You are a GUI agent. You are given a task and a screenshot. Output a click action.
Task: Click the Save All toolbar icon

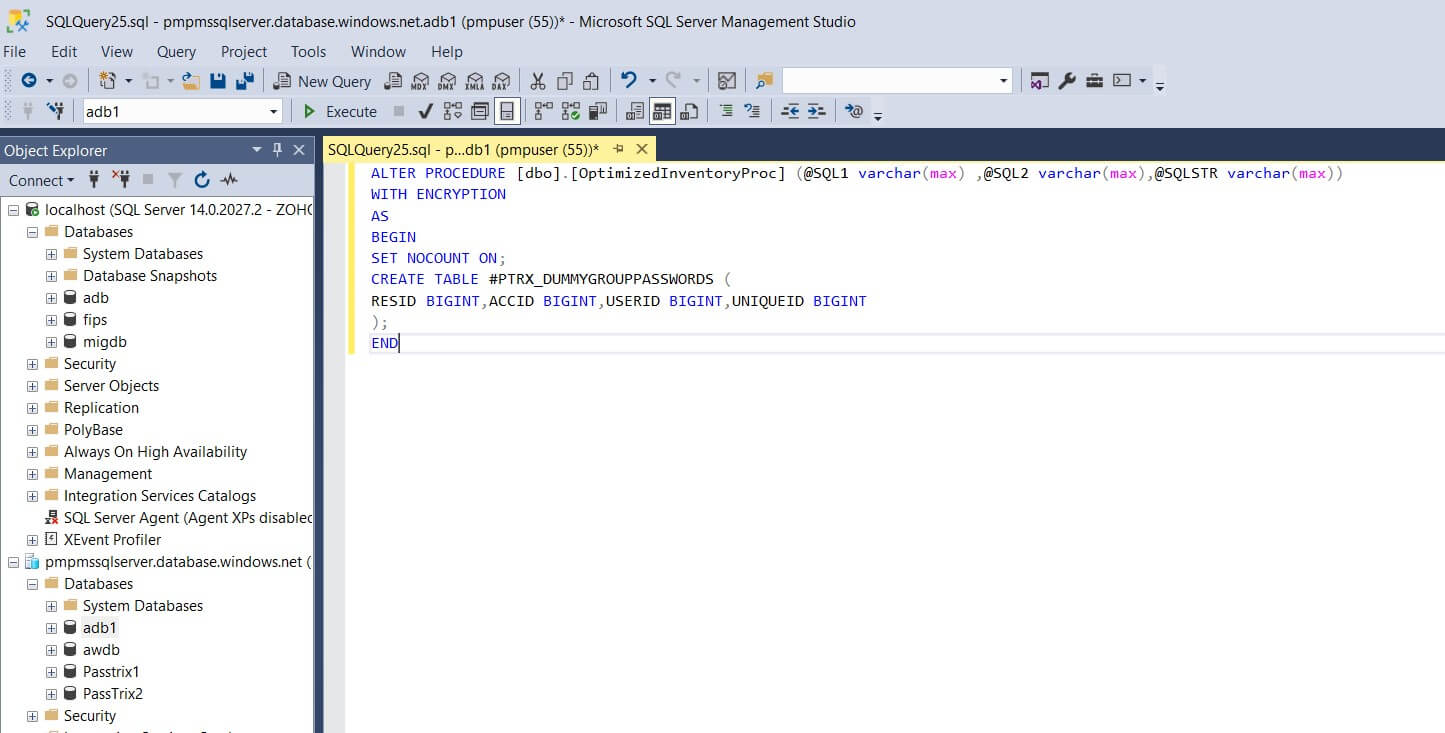click(x=244, y=81)
